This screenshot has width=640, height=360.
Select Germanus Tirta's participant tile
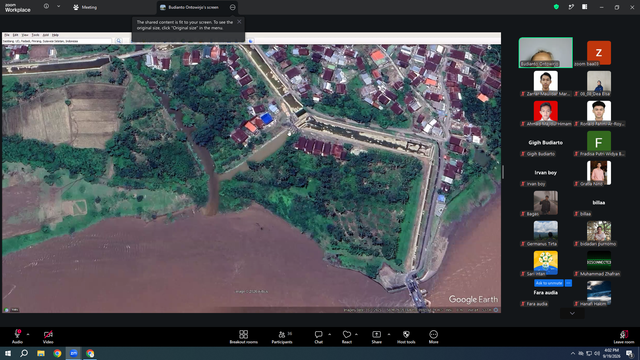tap(546, 233)
